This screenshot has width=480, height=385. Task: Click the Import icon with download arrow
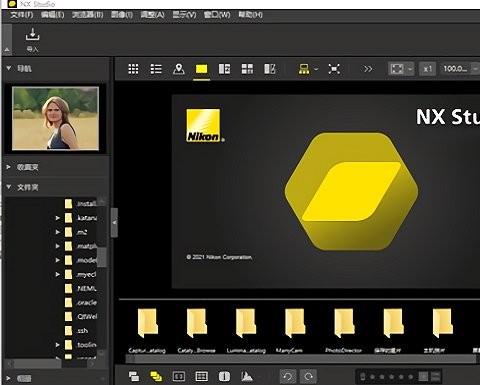(x=33, y=35)
